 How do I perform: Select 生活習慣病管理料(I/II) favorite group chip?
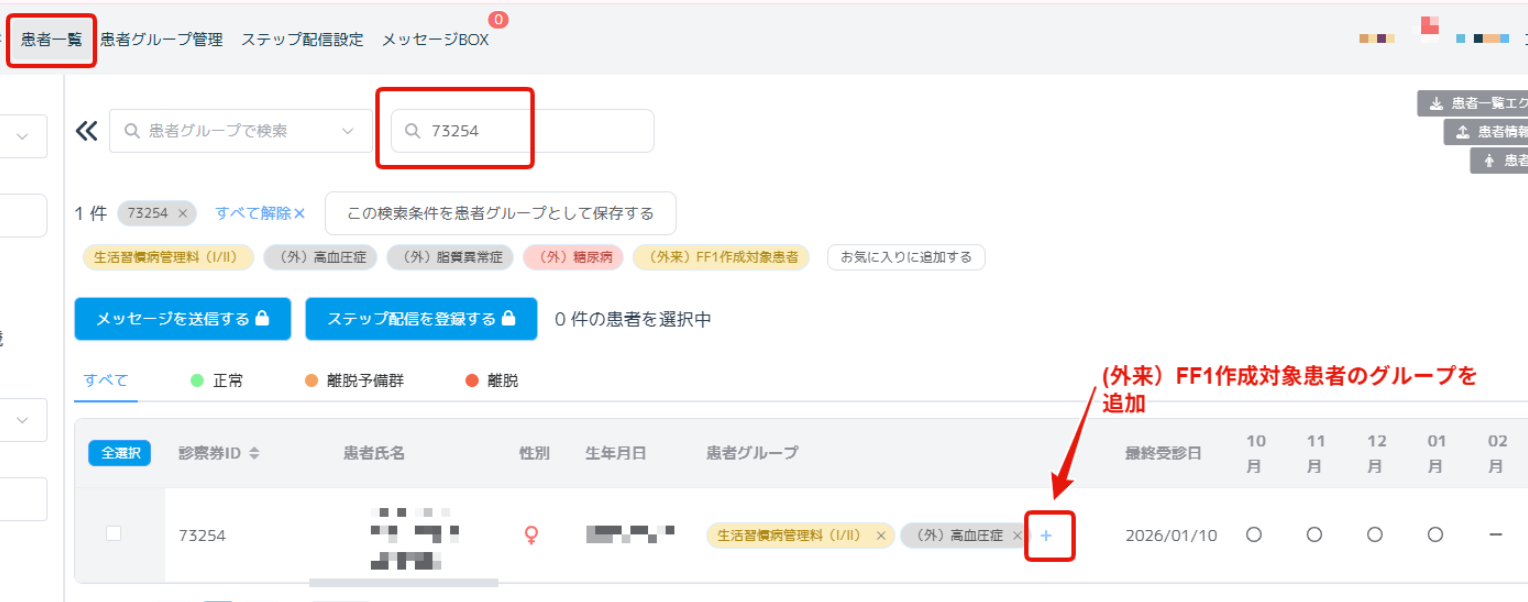point(168,257)
